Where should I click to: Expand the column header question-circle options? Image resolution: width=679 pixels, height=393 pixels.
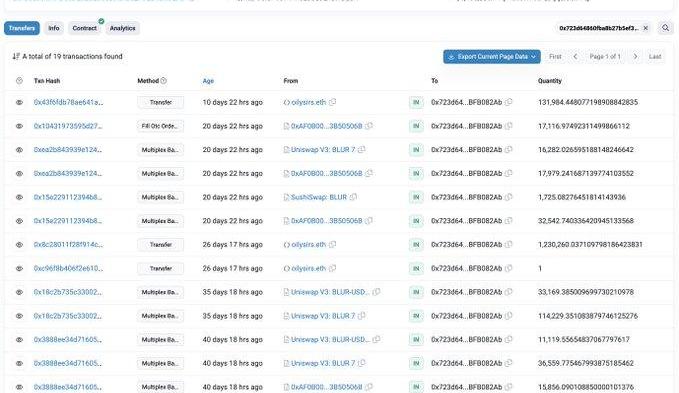click(19, 81)
